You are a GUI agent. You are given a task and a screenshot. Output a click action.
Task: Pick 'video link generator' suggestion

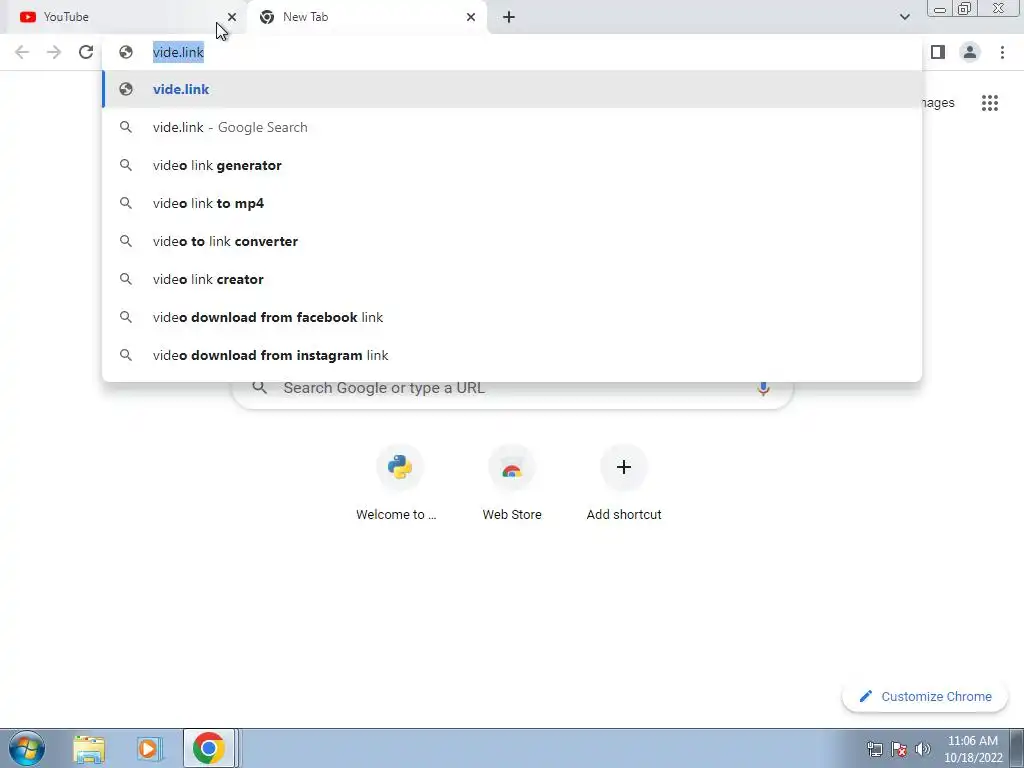[x=512, y=165]
